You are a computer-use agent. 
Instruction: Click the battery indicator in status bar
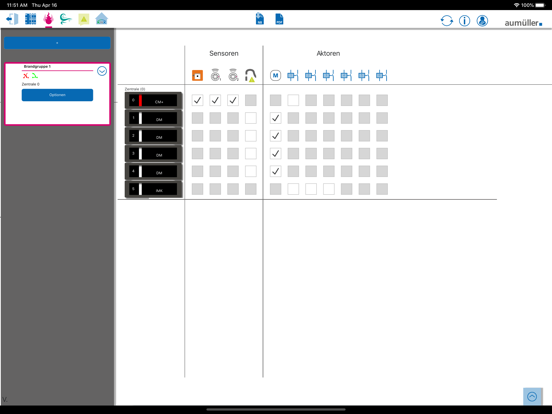540,5
